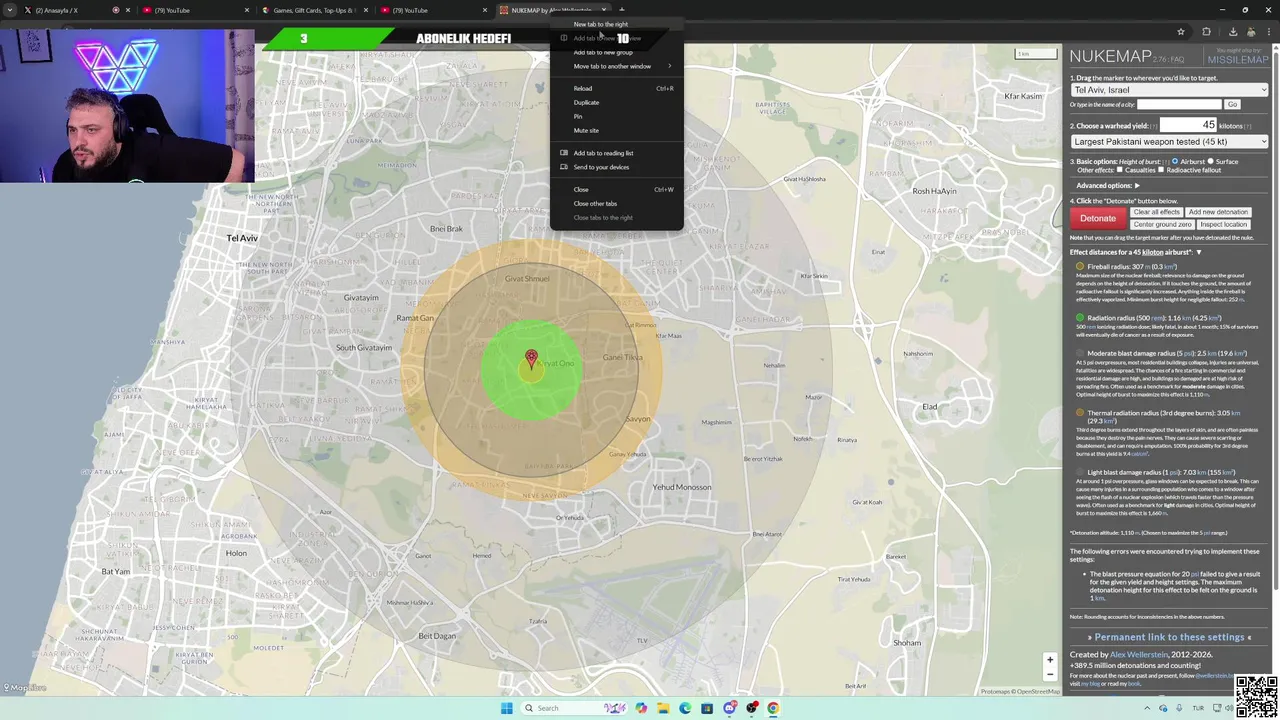Click Inspect location button

tap(1223, 224)
